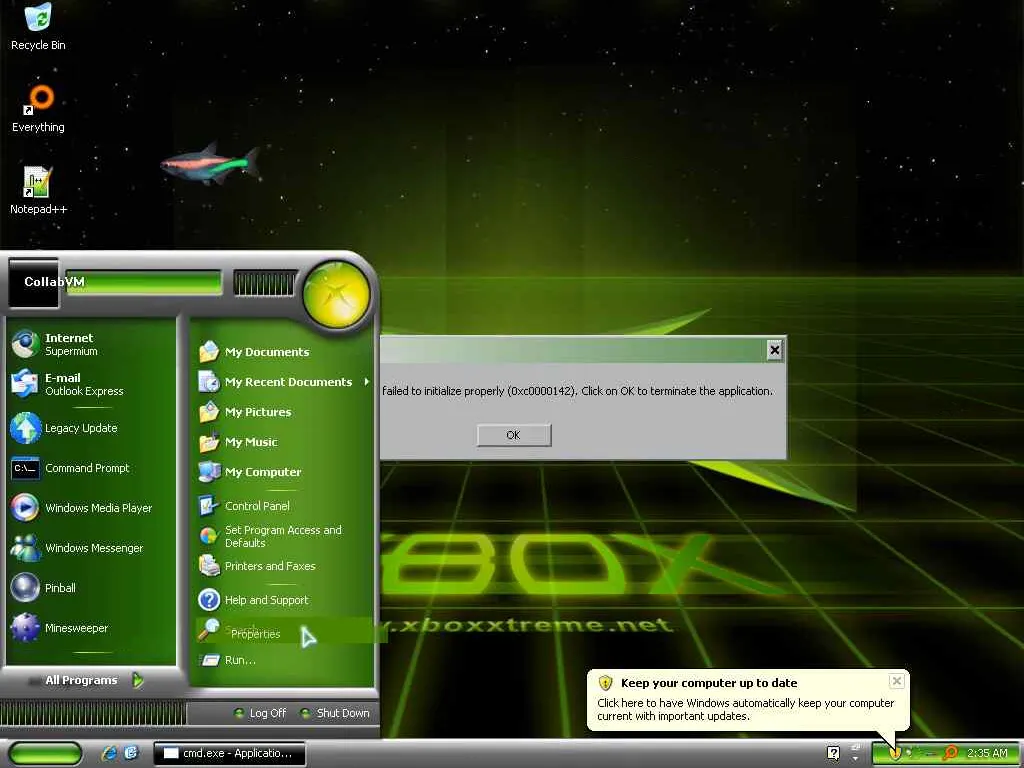Click the My Music folder icon
Viewport: 1024px width, 768px height.
(209, 442)
